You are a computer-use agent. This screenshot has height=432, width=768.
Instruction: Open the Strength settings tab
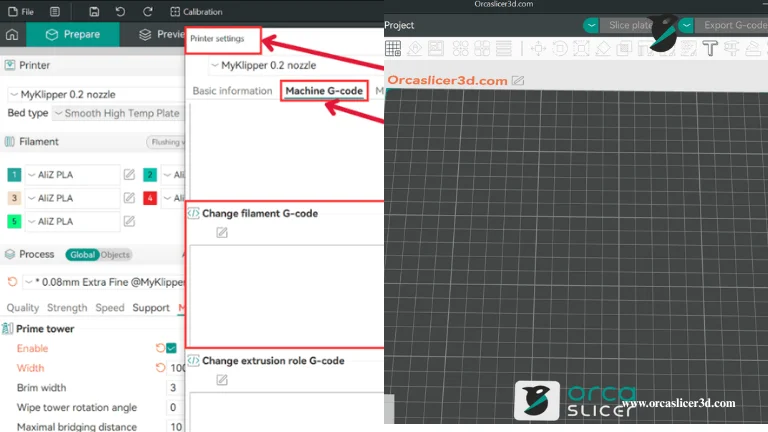pos(67,308)
